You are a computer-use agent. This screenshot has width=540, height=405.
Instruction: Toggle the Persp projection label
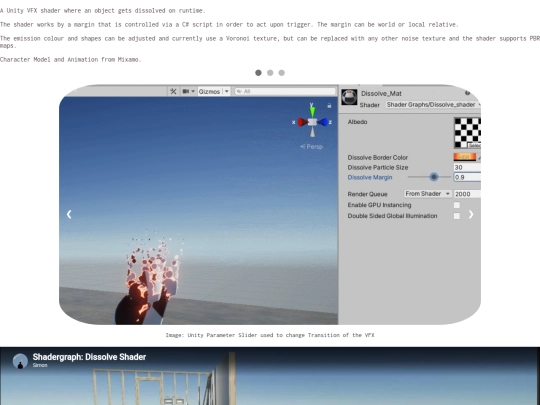pyautogui.click(x=311, y=147)
